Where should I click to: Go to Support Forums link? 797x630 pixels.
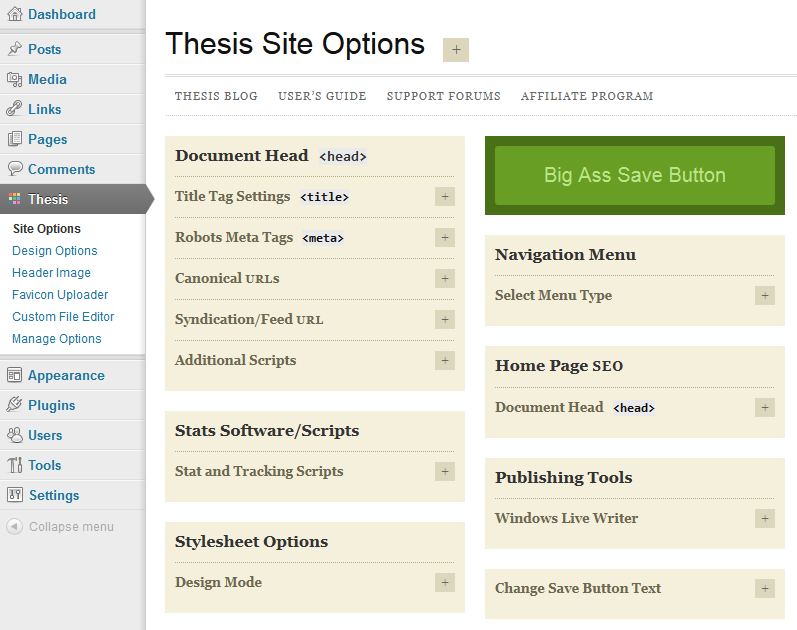443,96
